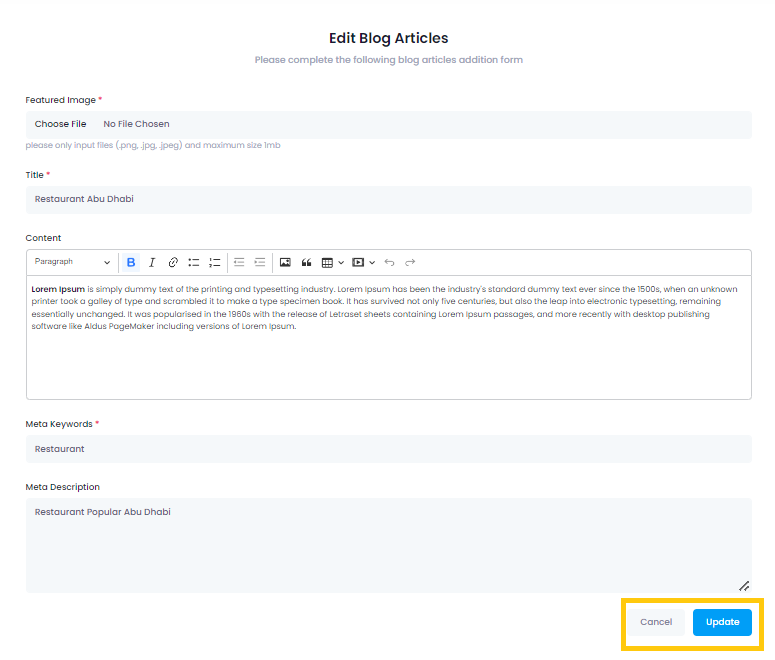This screenshot has width=775, height=660.
Task: Click the decrease indent icon
Action: 239,262
